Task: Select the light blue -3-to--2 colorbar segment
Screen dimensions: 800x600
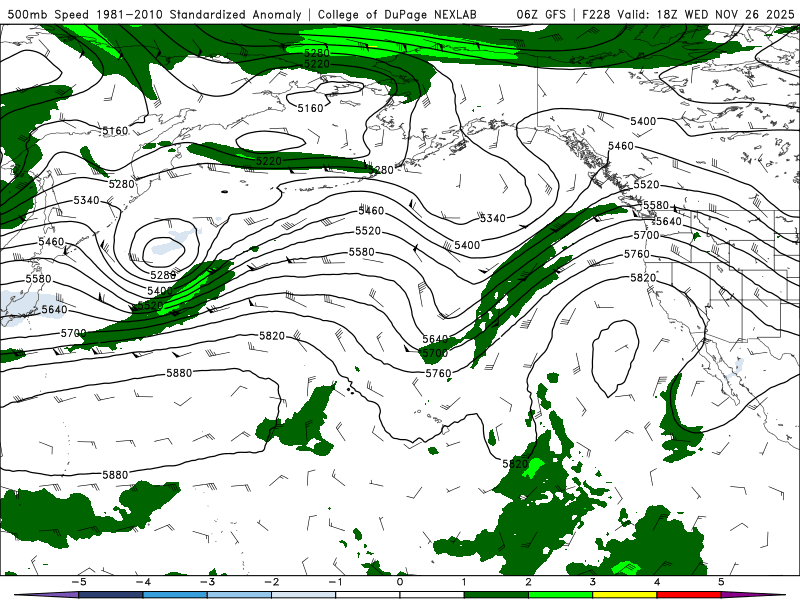Action: tap(239, 595)
